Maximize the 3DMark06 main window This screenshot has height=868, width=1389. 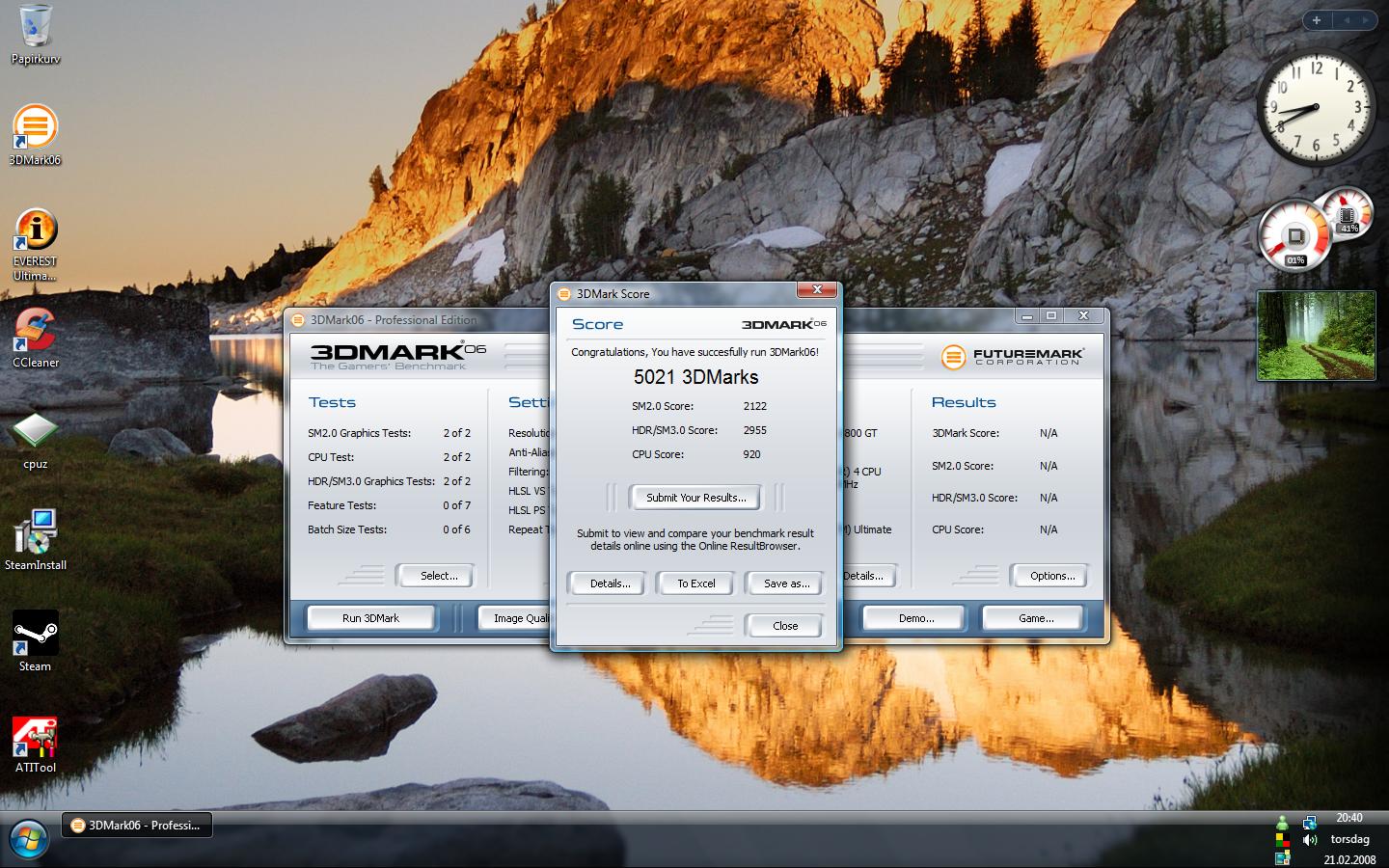tap(1051, 316)
